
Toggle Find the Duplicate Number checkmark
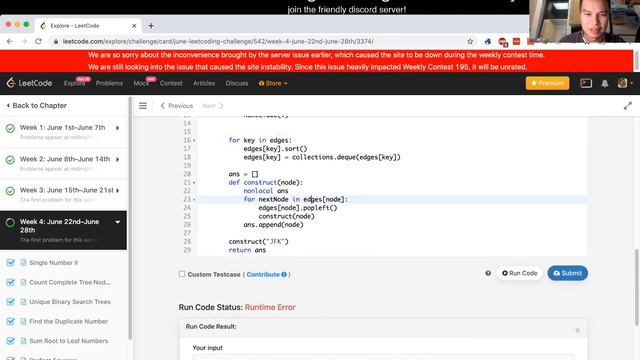11,321
